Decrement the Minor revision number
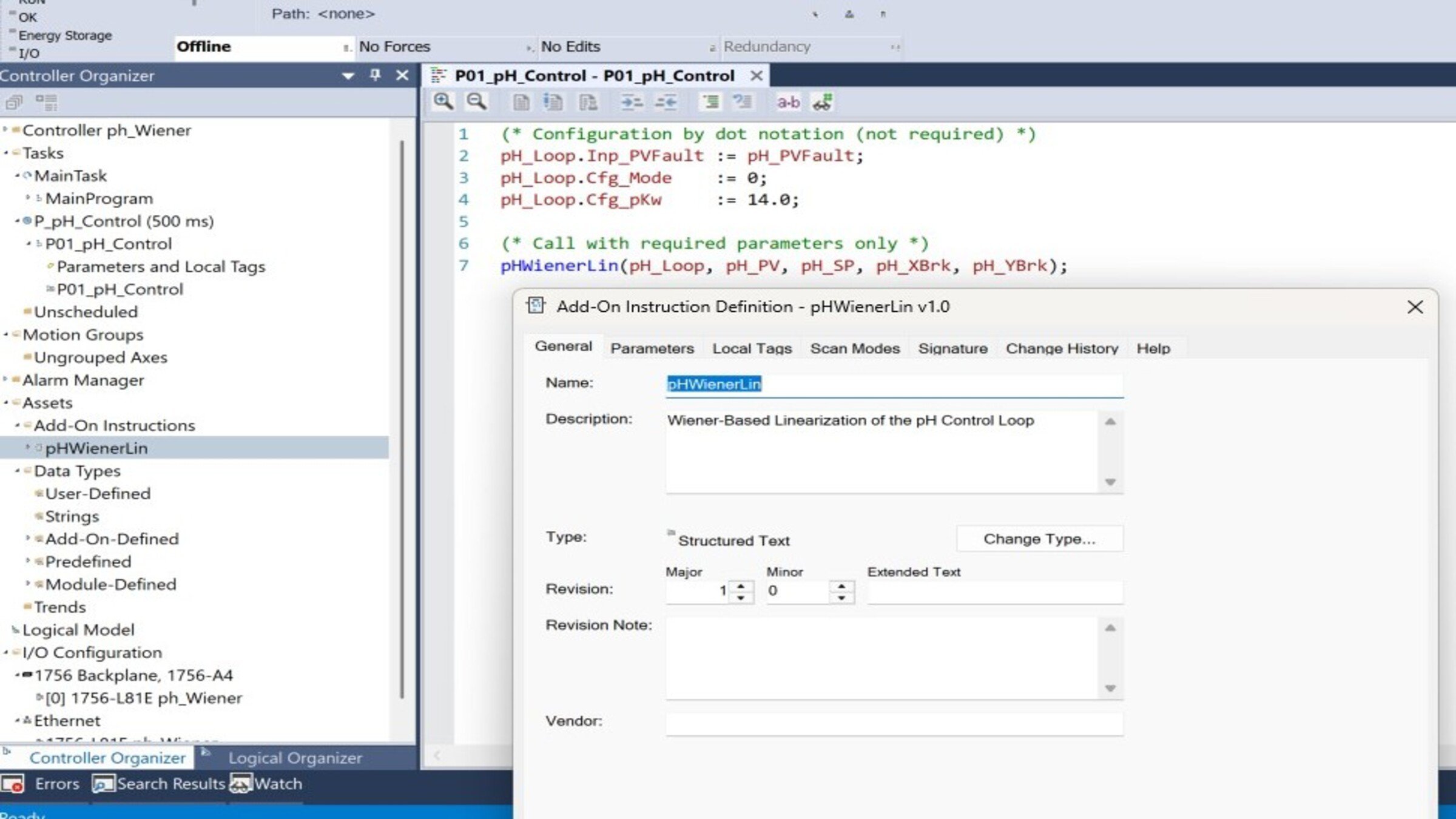The height and width of the screenshot is (819, 1456). coord(841,597)
